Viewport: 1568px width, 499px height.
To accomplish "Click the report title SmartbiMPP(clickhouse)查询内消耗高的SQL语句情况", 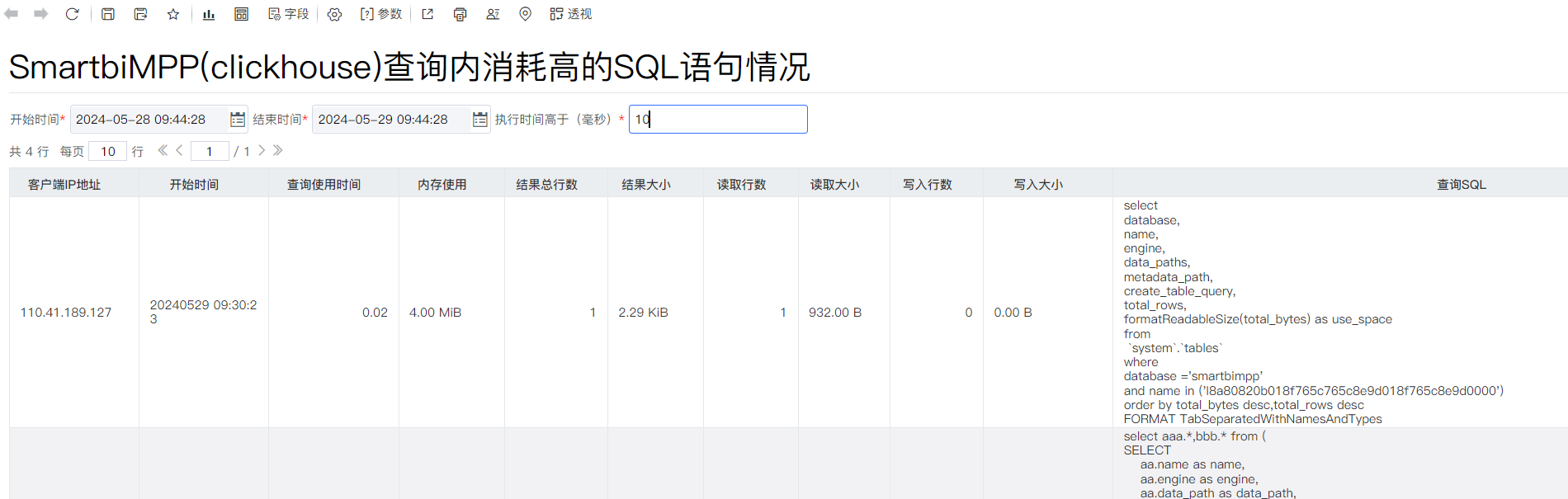I will (410, 67).
